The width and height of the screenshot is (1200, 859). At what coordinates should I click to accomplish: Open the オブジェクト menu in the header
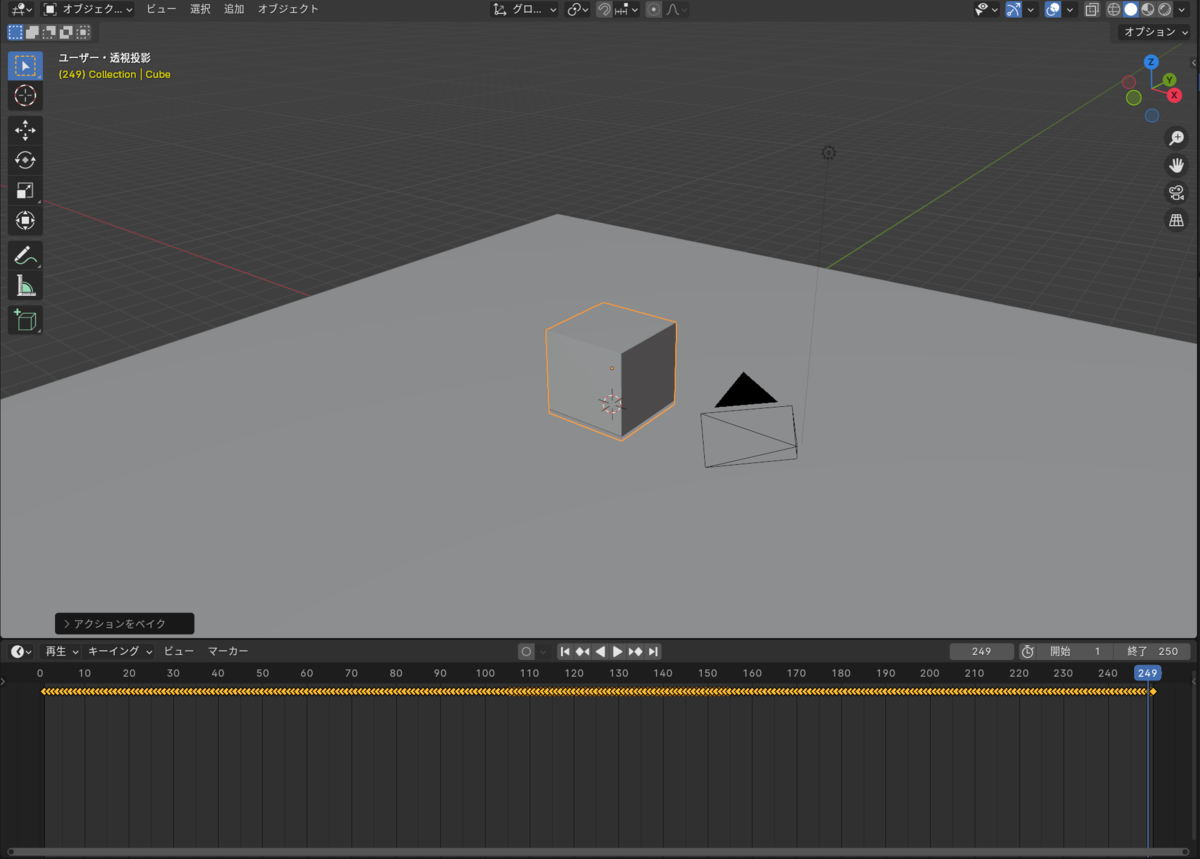(287, 8)
